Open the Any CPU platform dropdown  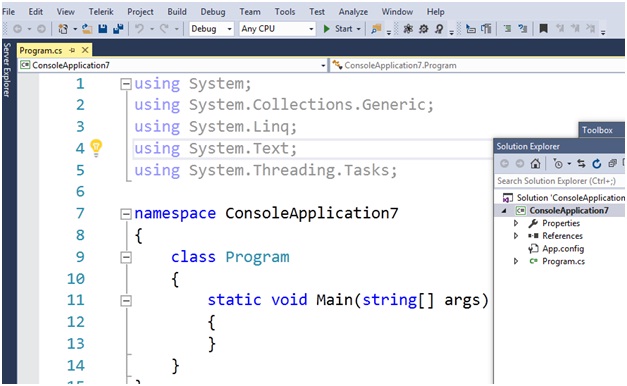[278, 29]
